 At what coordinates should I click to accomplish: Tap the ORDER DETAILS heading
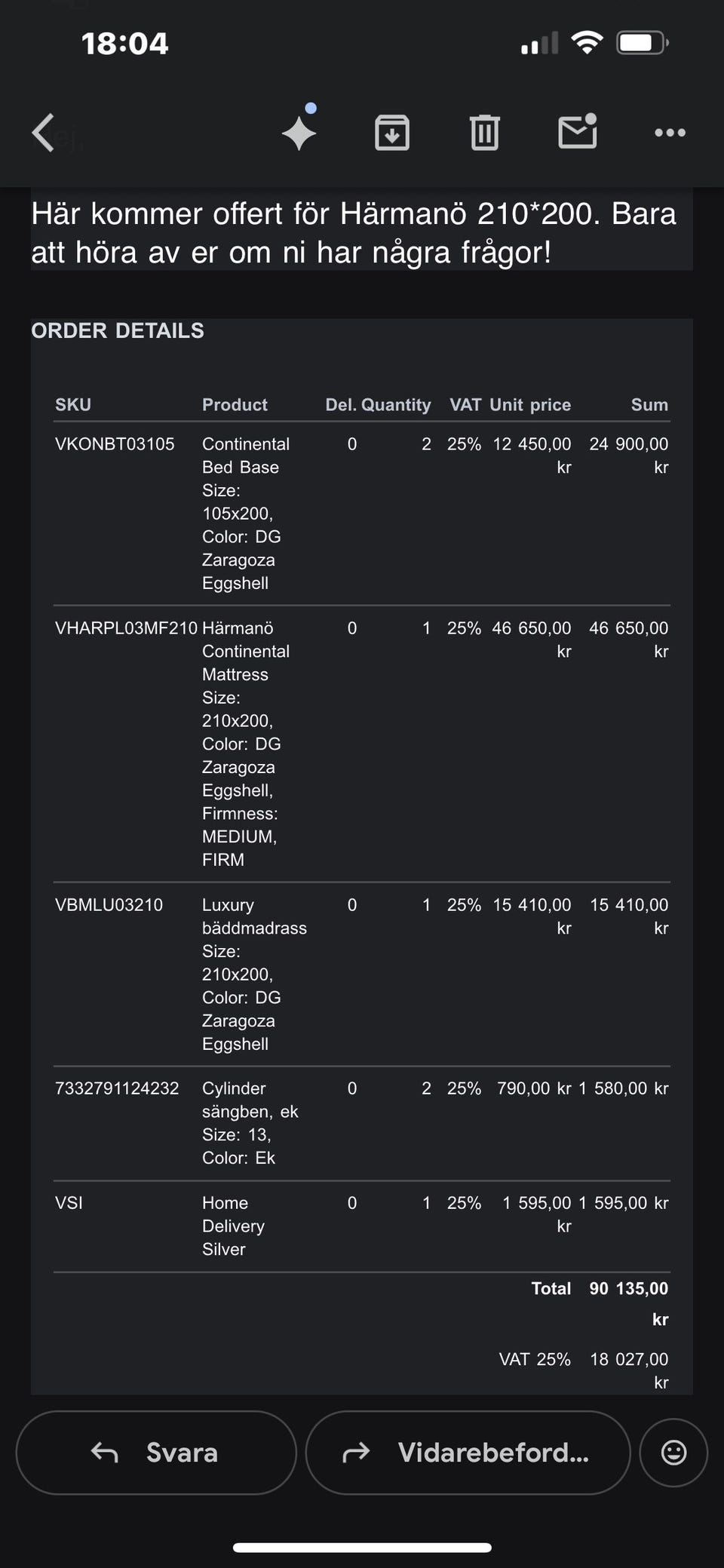click(118, 330)
